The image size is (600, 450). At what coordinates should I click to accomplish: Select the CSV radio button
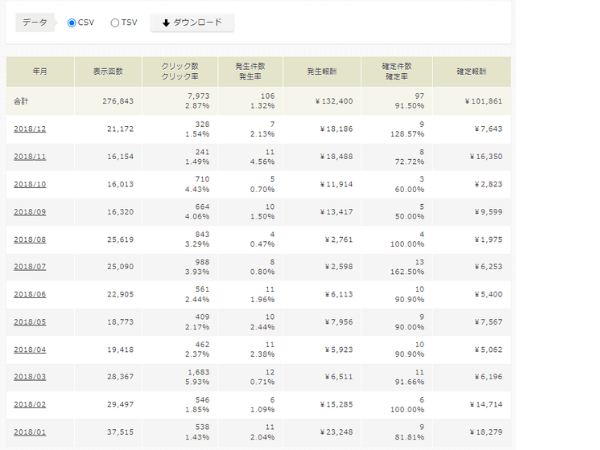(72, 23)
